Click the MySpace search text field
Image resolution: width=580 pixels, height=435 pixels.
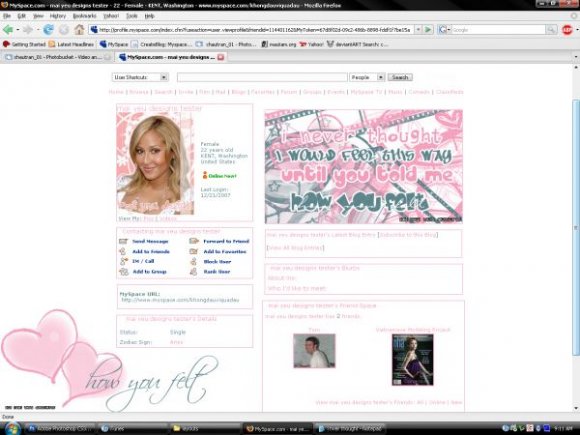[x=262, y=77]
